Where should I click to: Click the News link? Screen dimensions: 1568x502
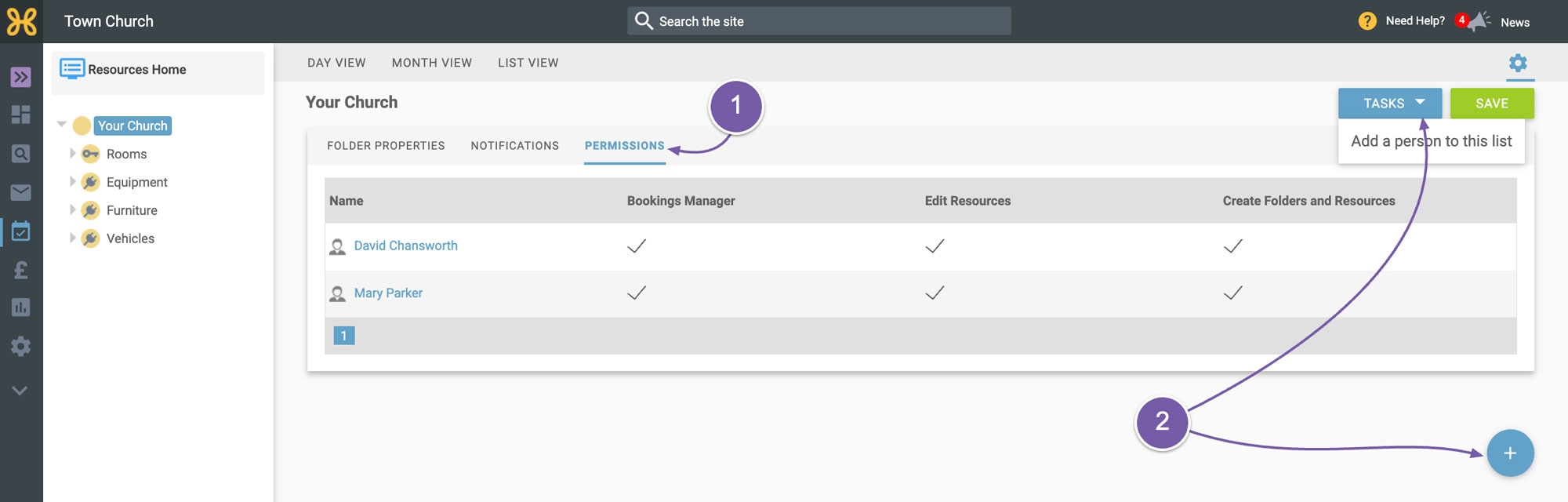(1515, 22)
